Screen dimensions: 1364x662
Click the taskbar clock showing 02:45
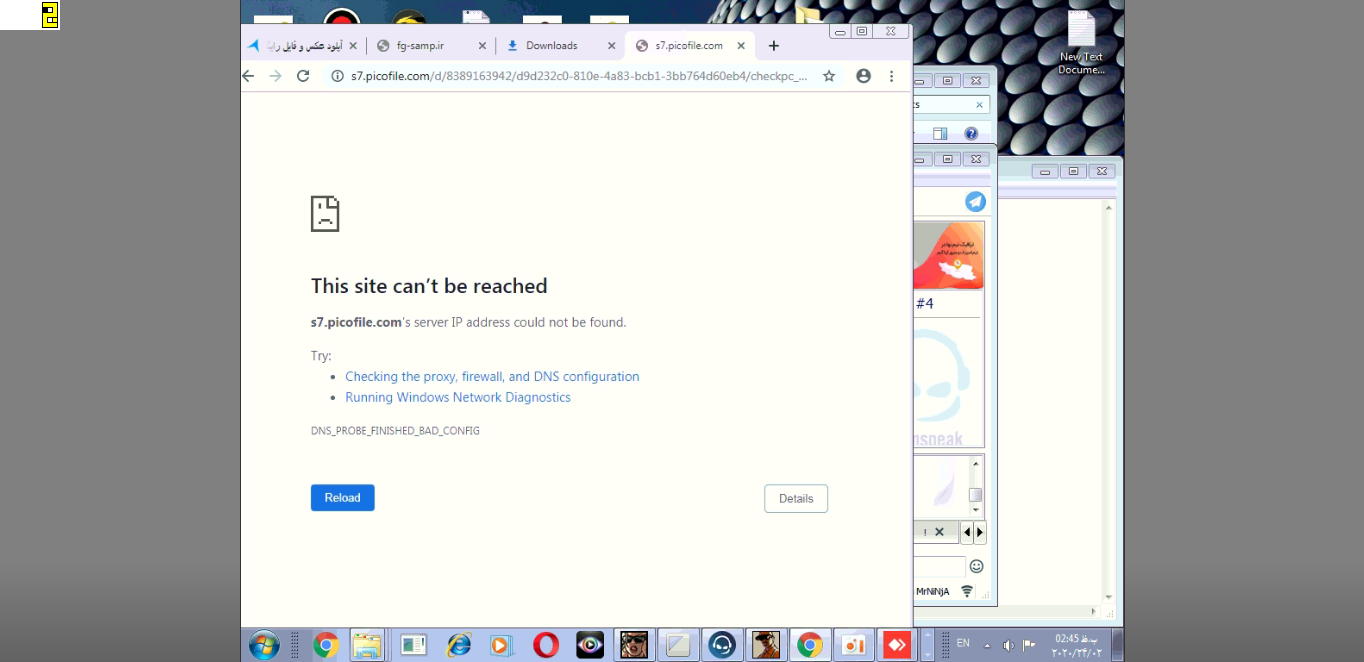pyautogui.click(x=1076, y=645)
